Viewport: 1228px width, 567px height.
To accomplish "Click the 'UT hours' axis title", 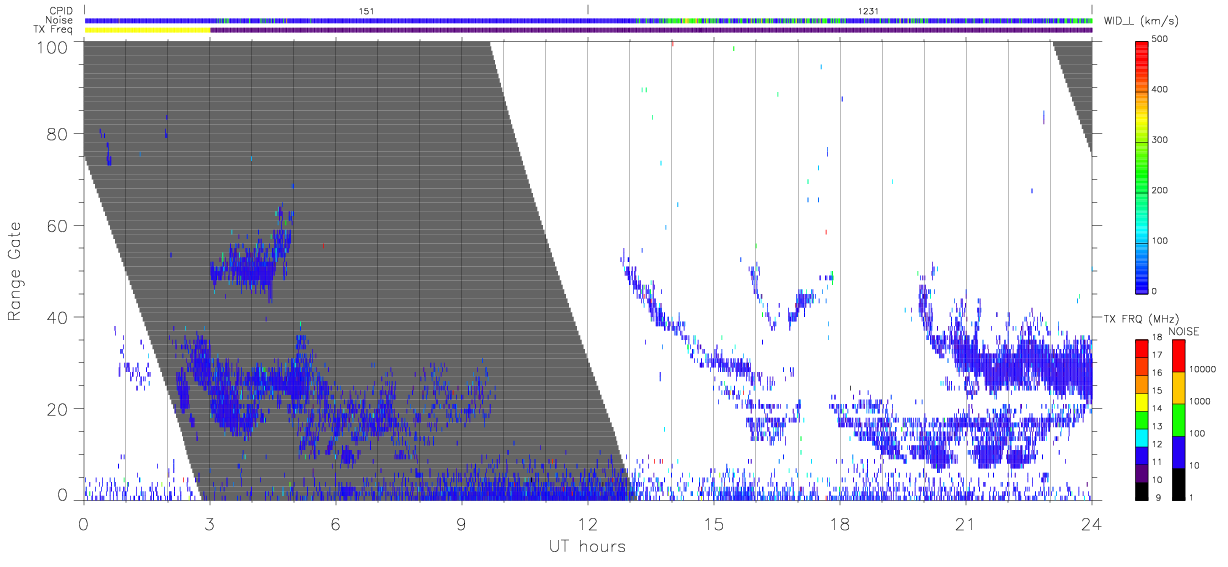I will click(587, 547).
